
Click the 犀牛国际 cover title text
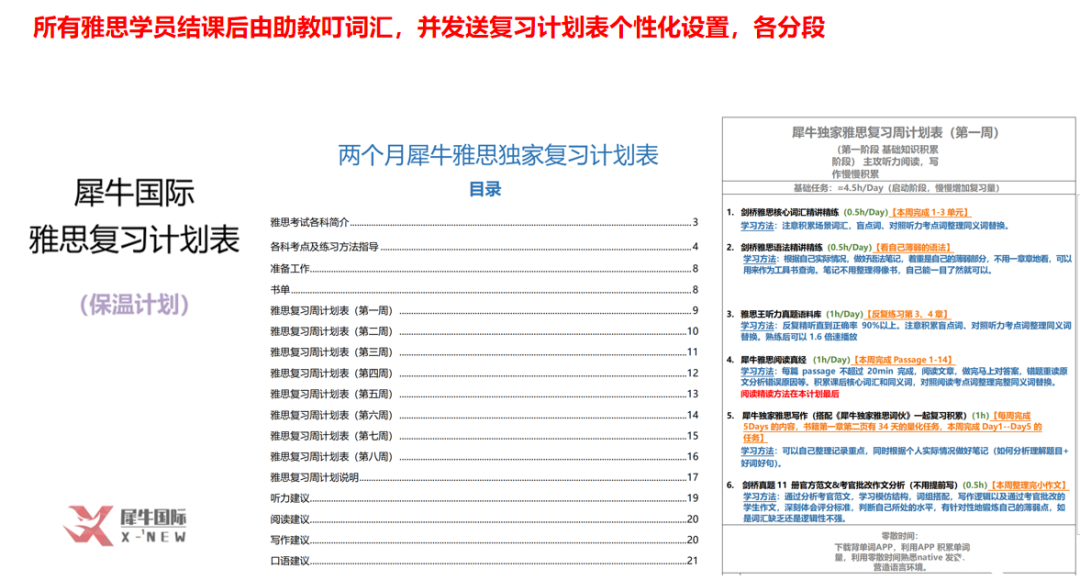coord(134,193)
